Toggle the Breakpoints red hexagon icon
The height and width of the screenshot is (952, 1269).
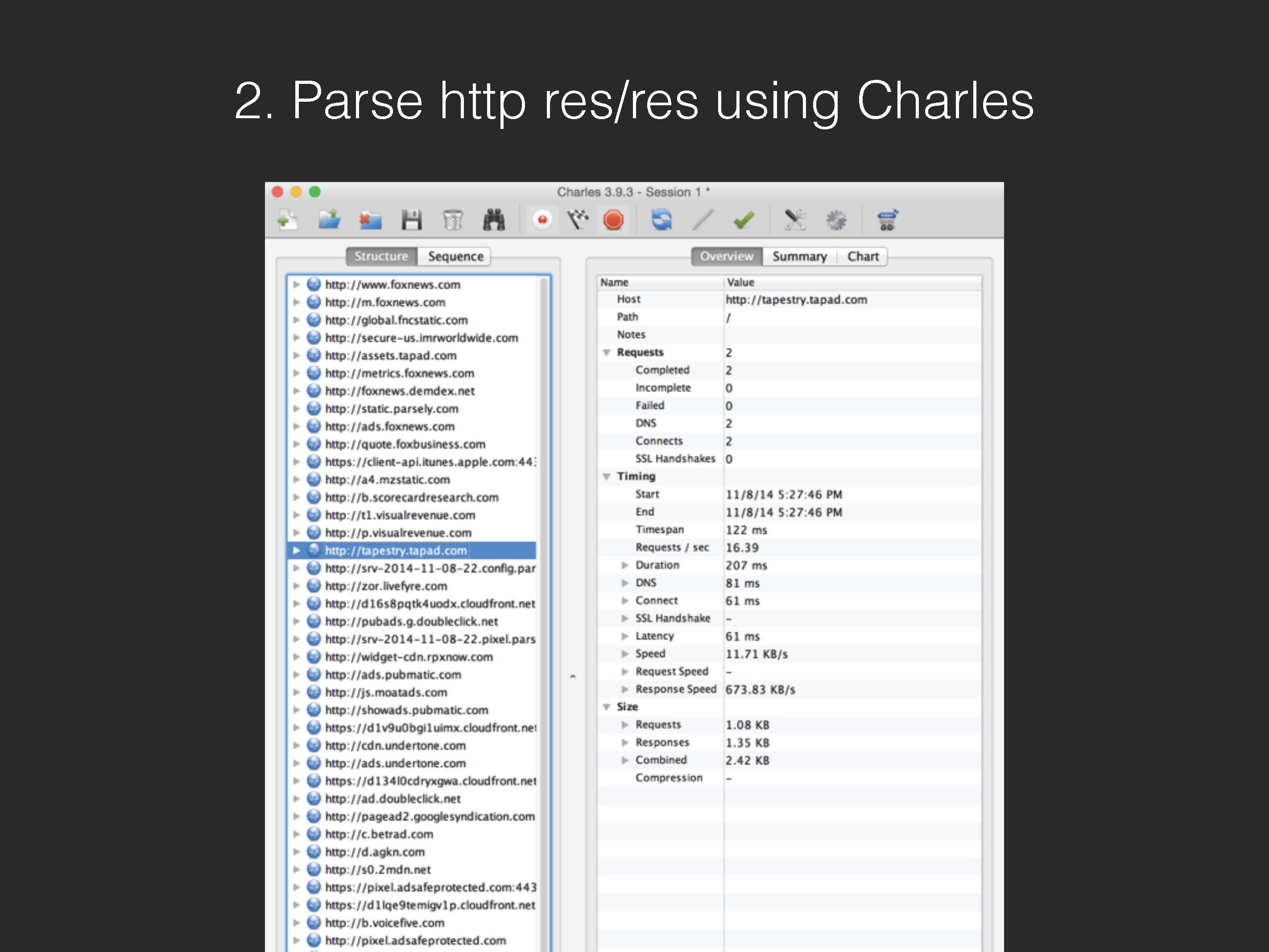(613, 220)
